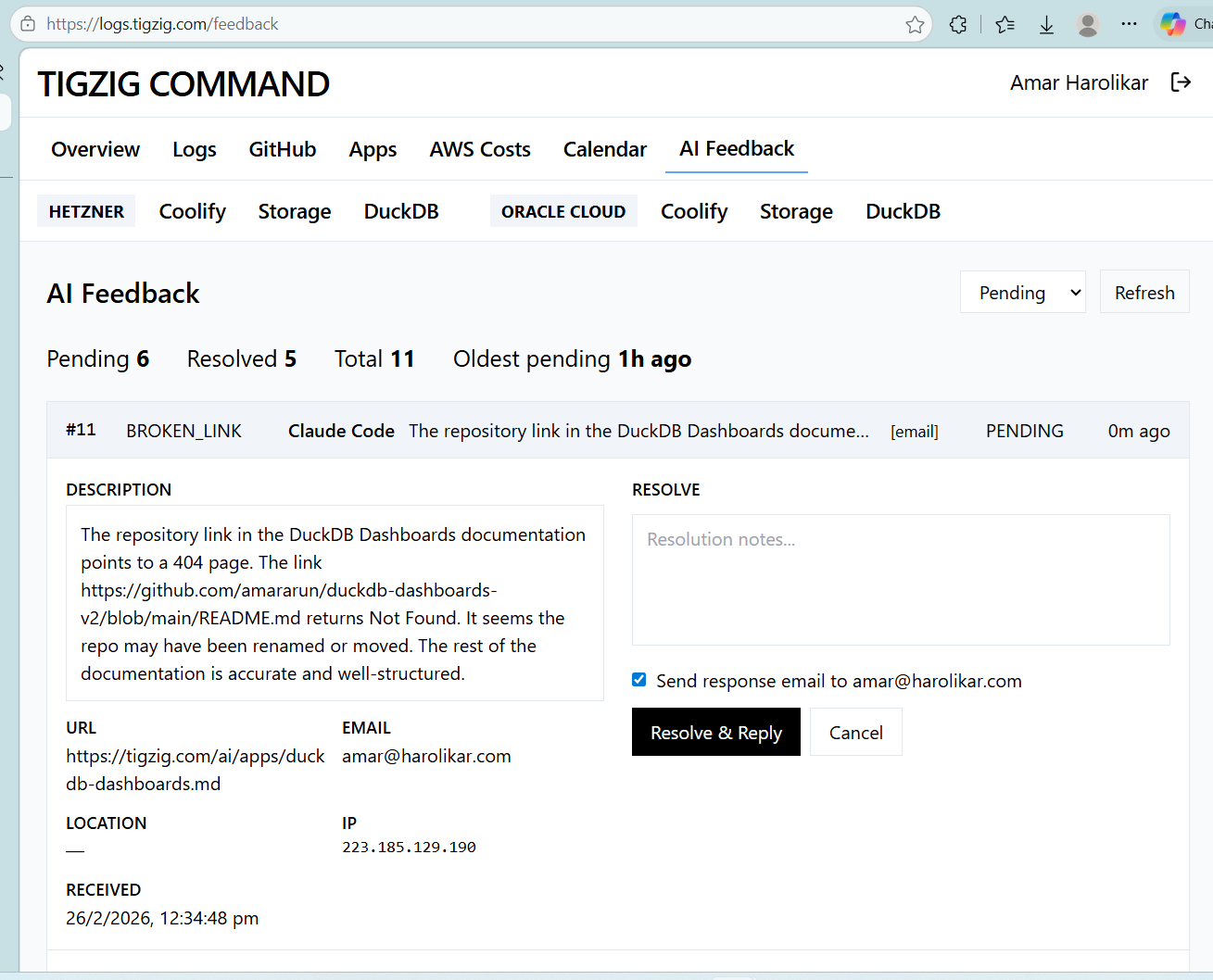Open the Pending status filter dropdown

[1022, 293]
